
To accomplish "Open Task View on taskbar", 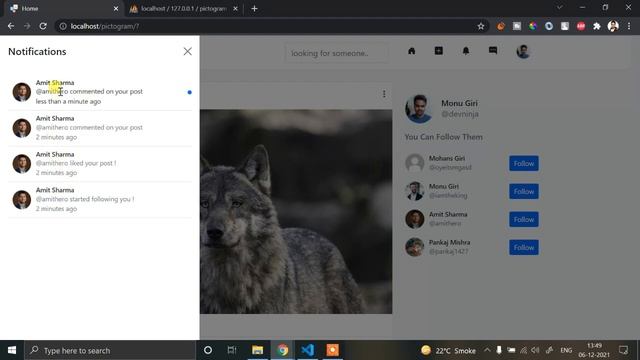I will point(232,350).
